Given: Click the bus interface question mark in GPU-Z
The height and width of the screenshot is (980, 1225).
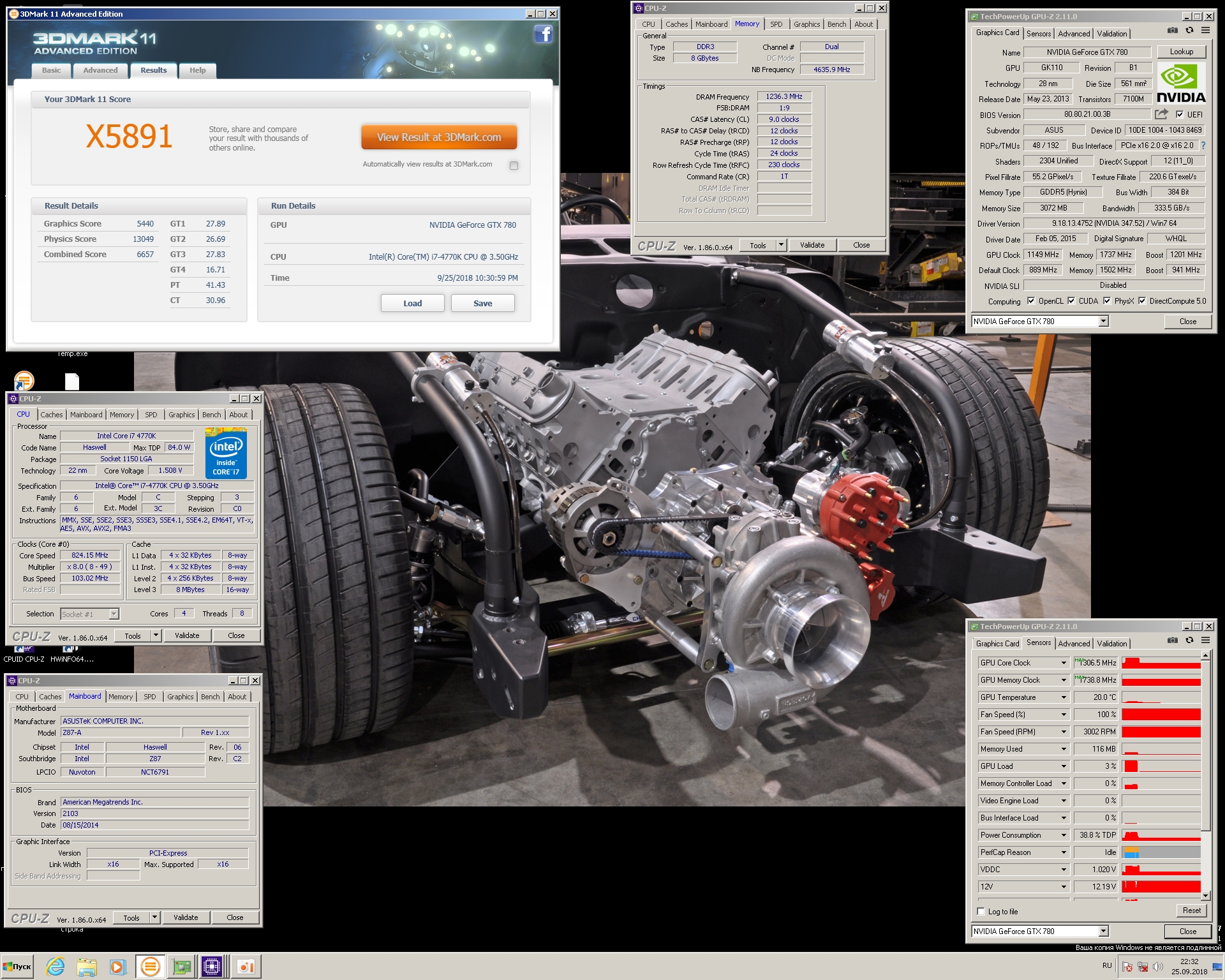Looking at the screenshot, I should pyautogui.click(x=1203, y=145).
